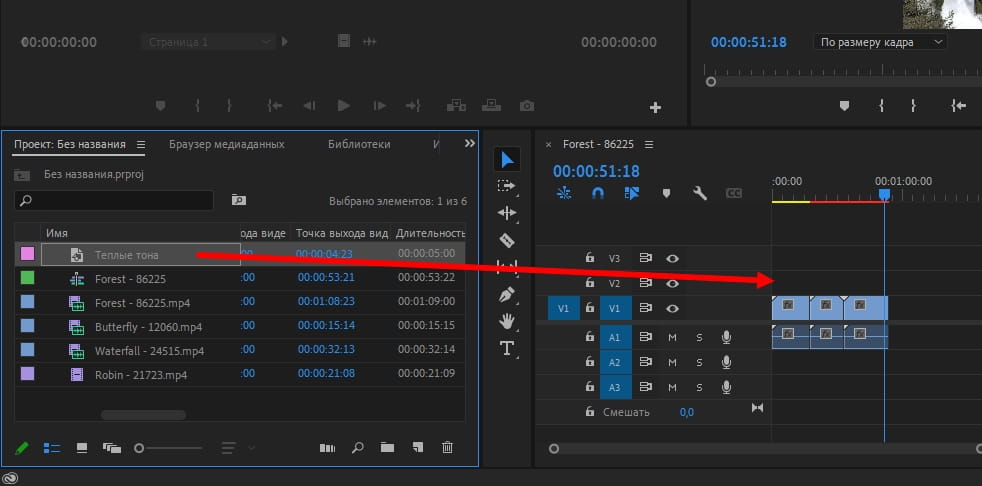This screenshot has height=486, width=982.
Task: Open the zoom level dropdown "По размеру кадра"
Action: coord(881,43)
